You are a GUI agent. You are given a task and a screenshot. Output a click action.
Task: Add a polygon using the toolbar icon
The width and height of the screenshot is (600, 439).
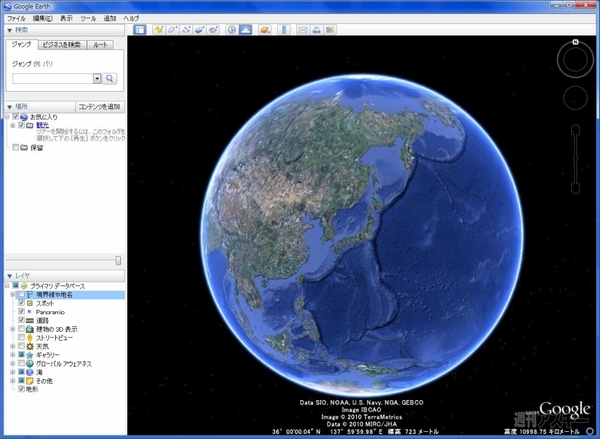click(172, 29)
